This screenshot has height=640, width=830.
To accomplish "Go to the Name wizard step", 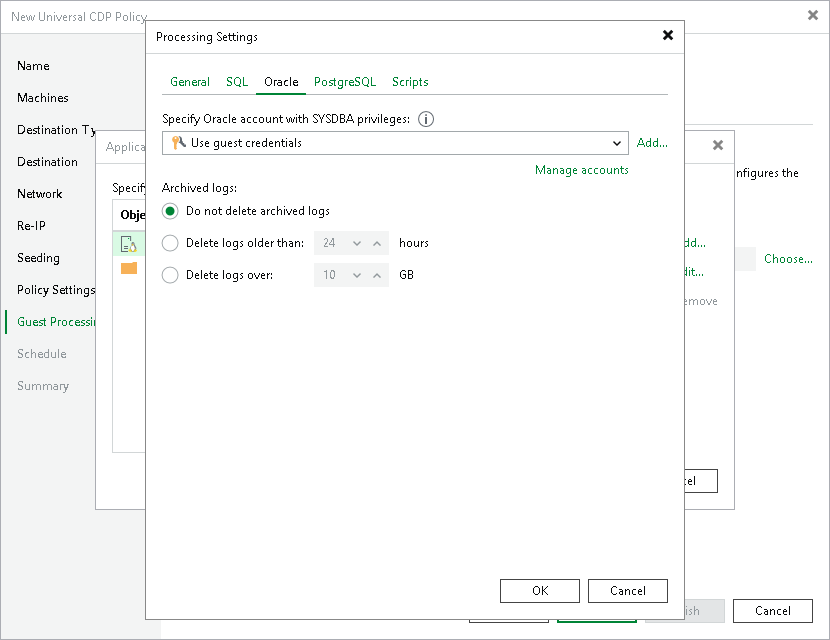I will click(x=33, y=66).
